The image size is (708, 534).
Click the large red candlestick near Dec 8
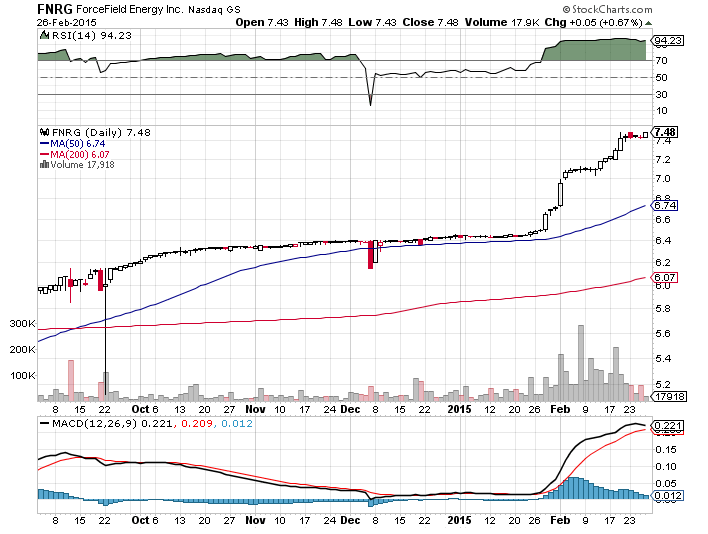371,255
